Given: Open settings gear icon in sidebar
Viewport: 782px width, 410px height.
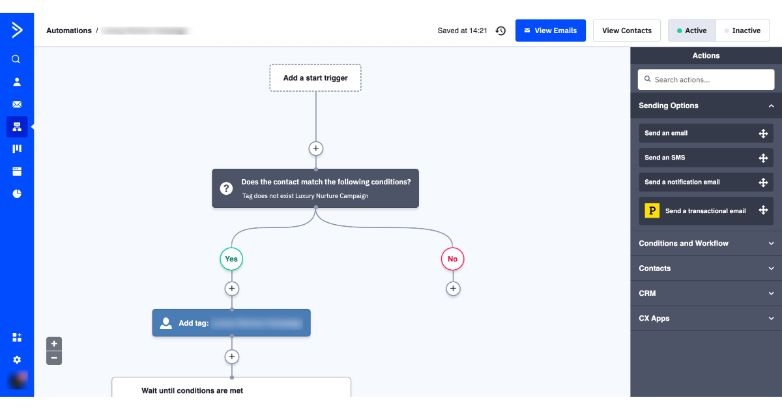Looking at the screenshot, I should coord(16,359).
